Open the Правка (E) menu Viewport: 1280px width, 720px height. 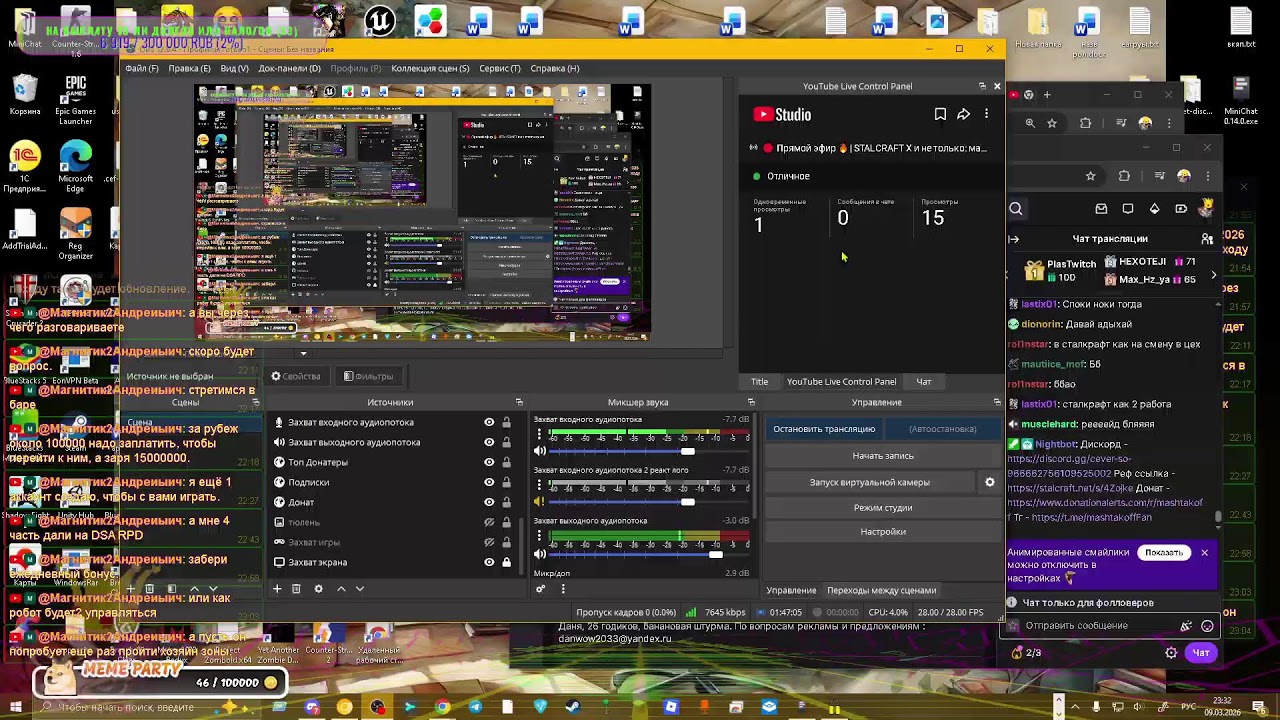click(189, 69)
